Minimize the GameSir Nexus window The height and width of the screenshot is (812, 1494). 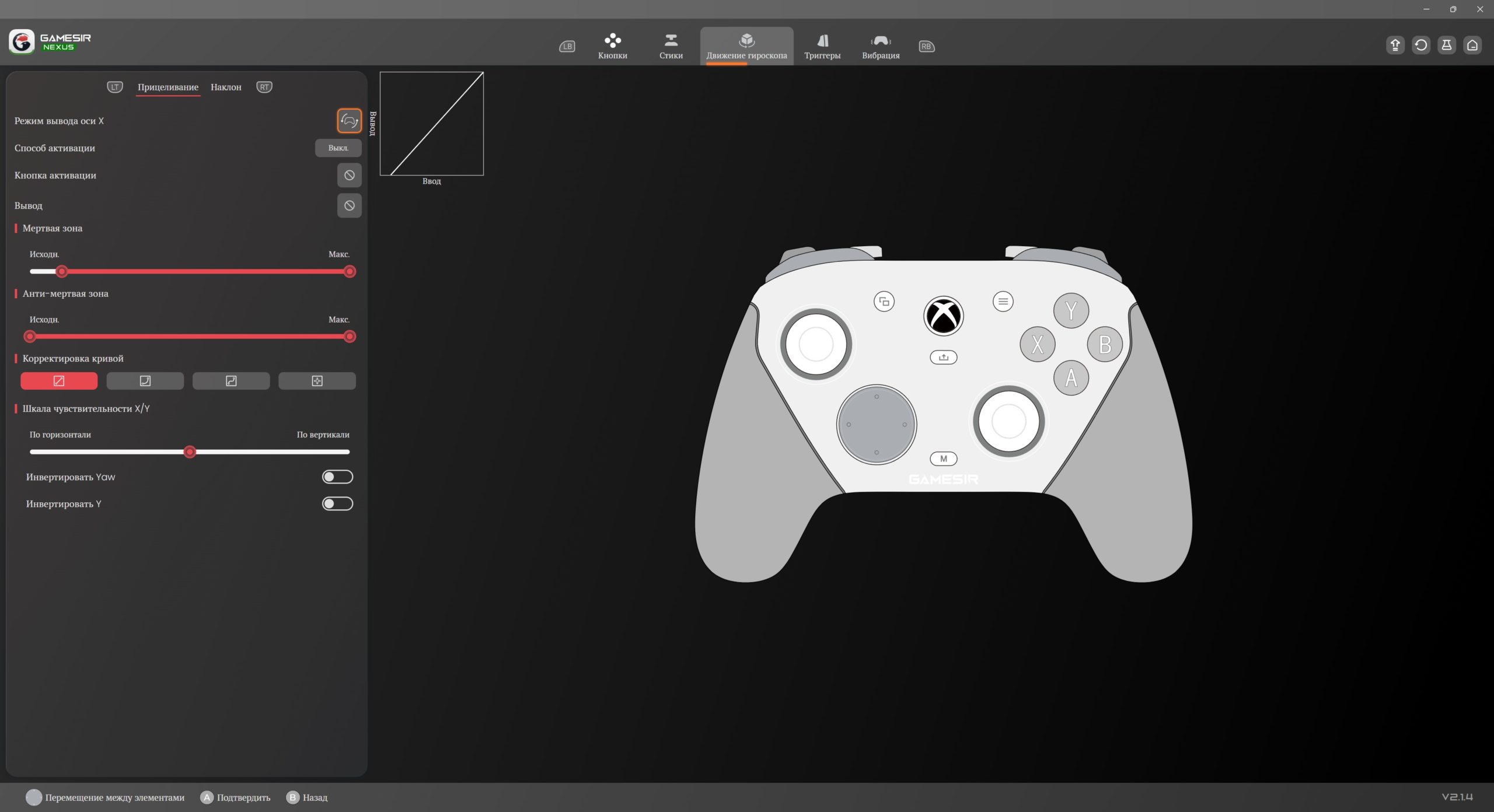pyautogui.click(x=1426, y=9)
